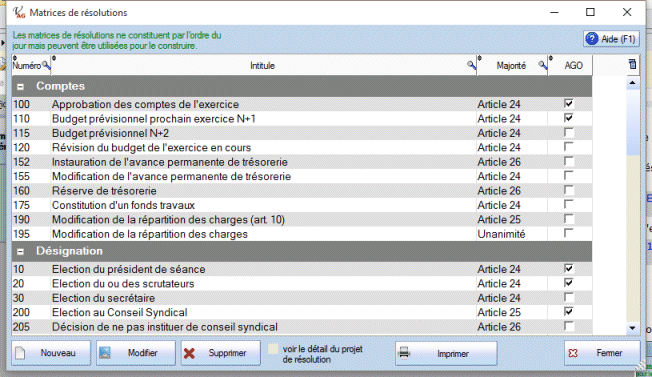Viewport: 652px width, 377px height.
Task: Uncheck AGO for Approbation des comptes de l'exercice
Action: coord(568,103)
